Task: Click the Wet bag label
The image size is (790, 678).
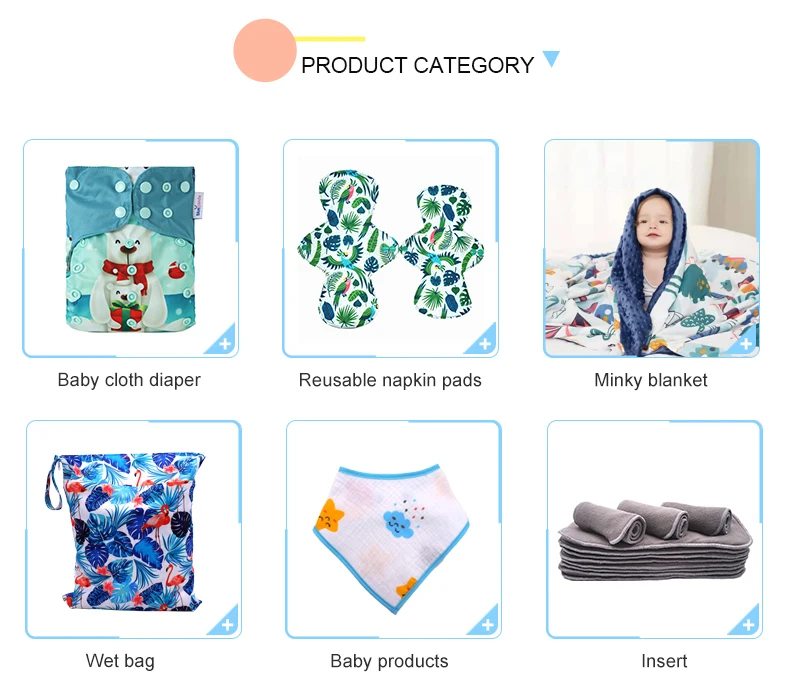Action: pos(120,661)
